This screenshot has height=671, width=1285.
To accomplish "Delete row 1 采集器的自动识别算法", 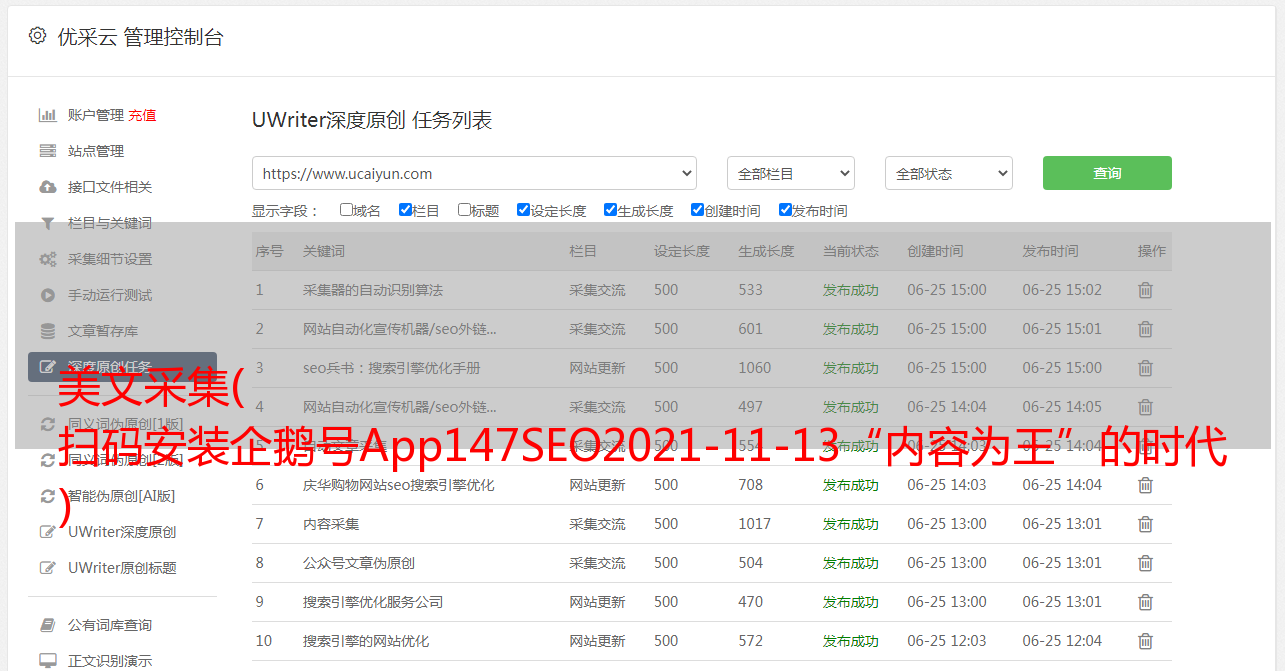I will point(1145,290).
